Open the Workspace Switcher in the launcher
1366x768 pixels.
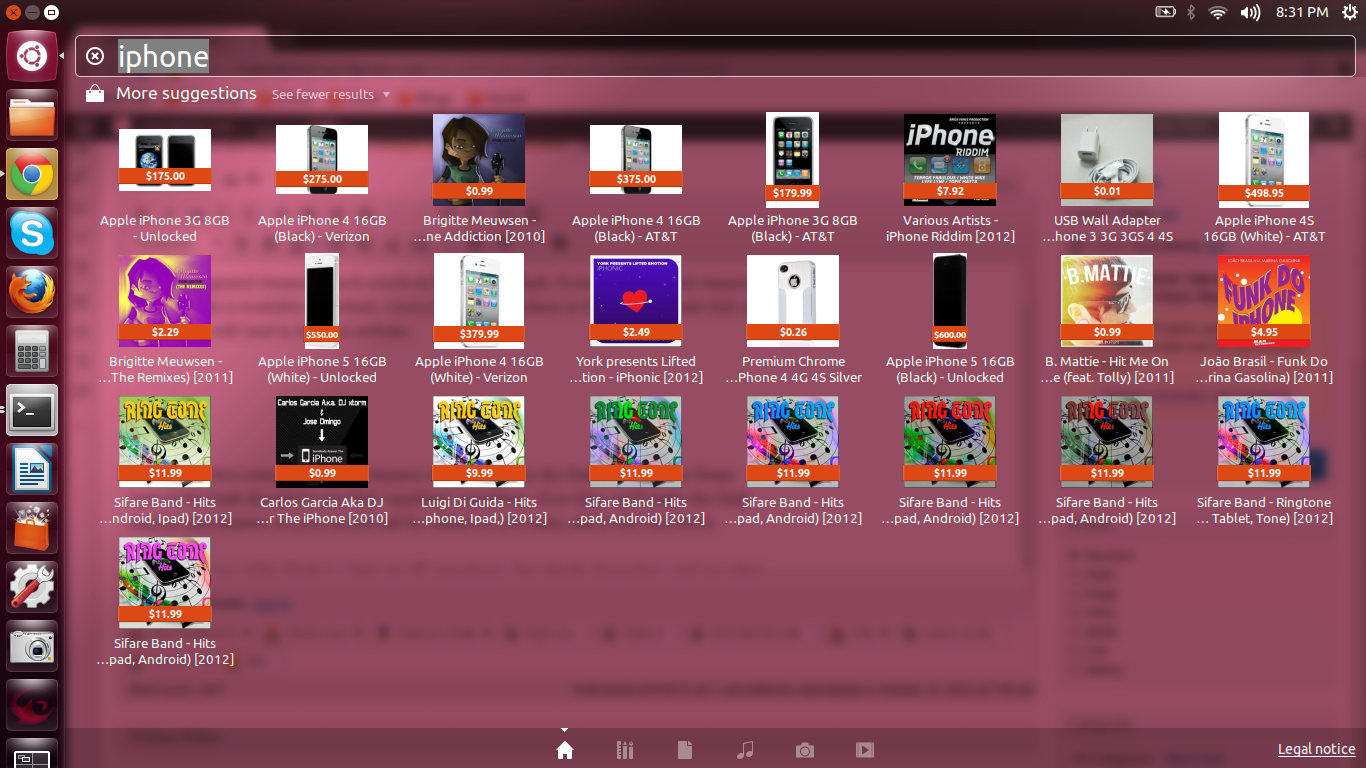pyautogui.click(x=32, y=755)
